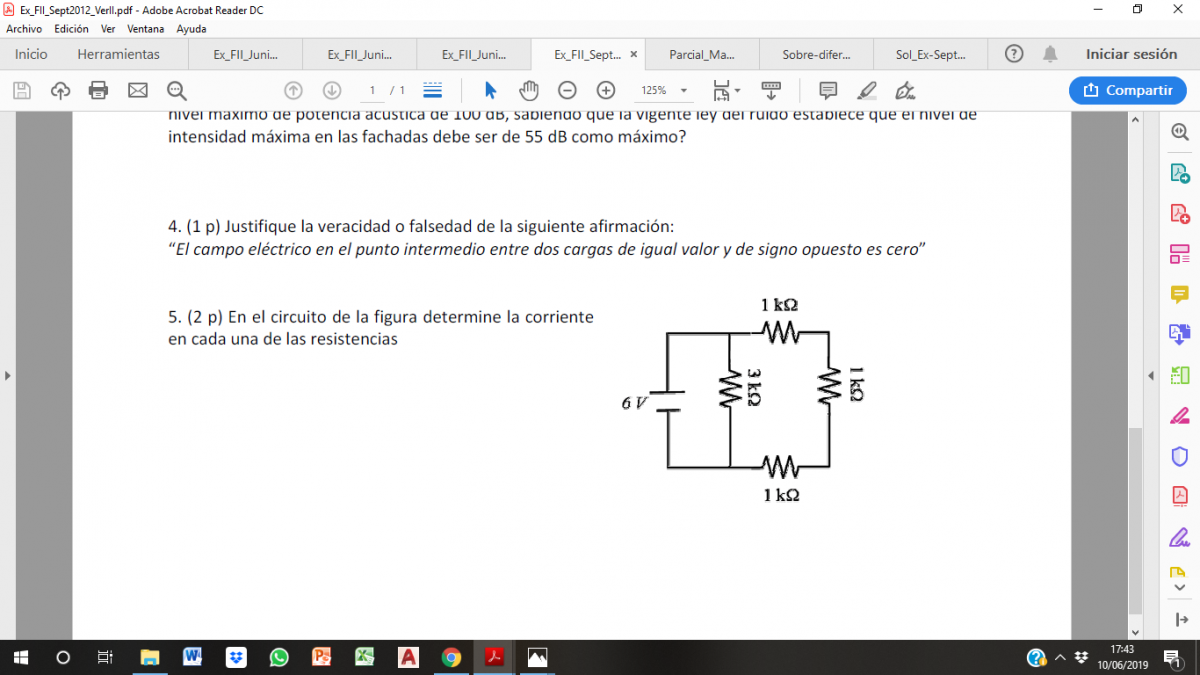Add a sticky note comment

coord(828,91)
